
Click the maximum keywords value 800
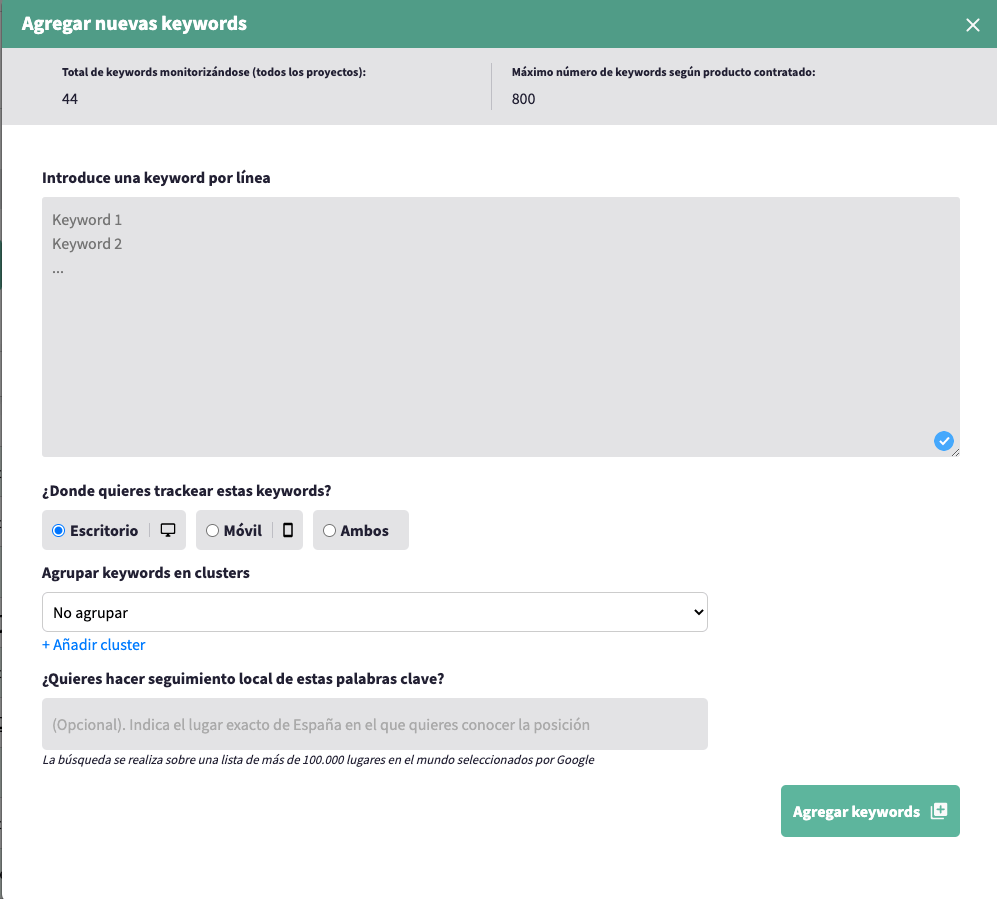tap(523, 99)
